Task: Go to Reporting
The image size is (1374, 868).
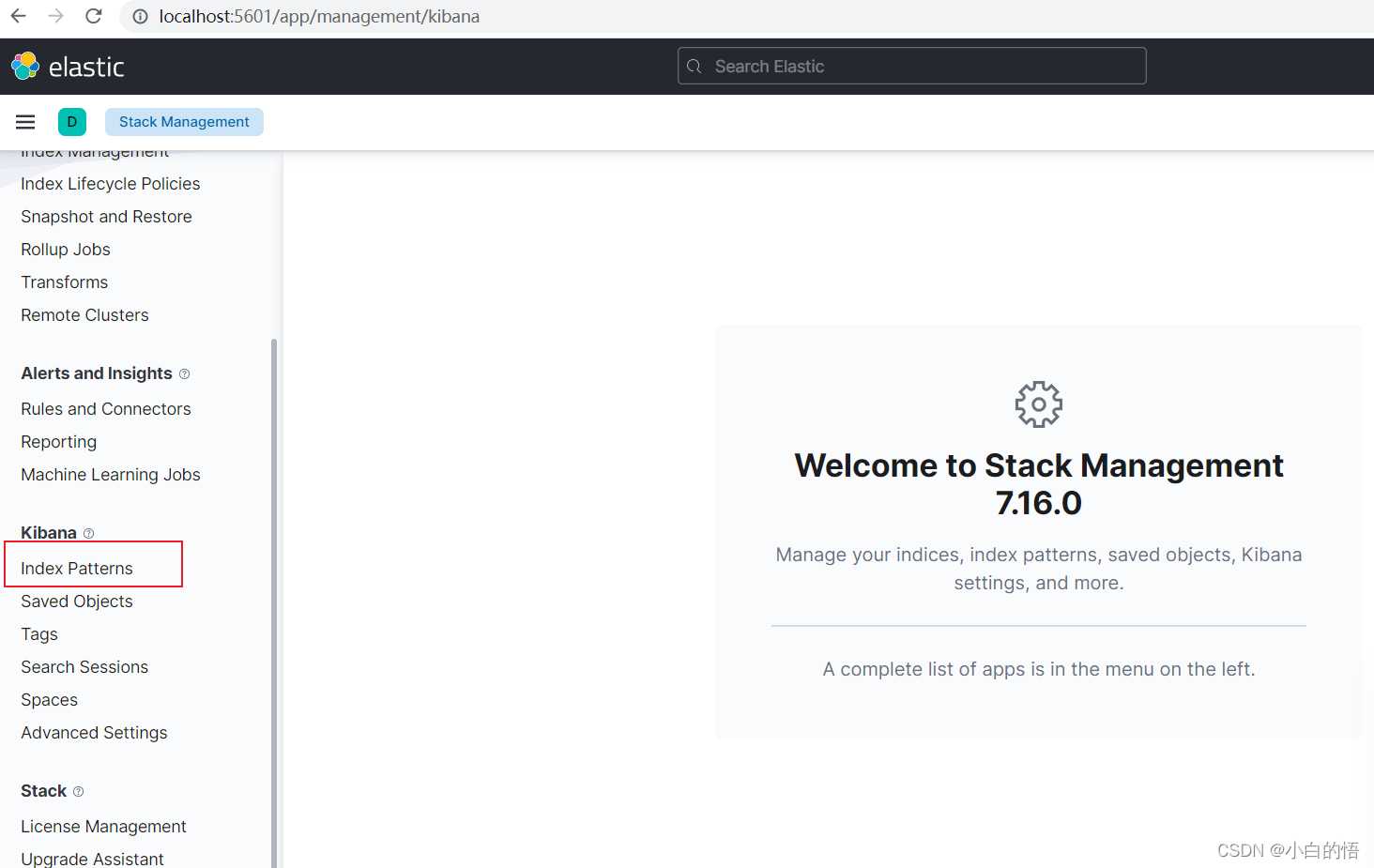Action: (59, 442)
